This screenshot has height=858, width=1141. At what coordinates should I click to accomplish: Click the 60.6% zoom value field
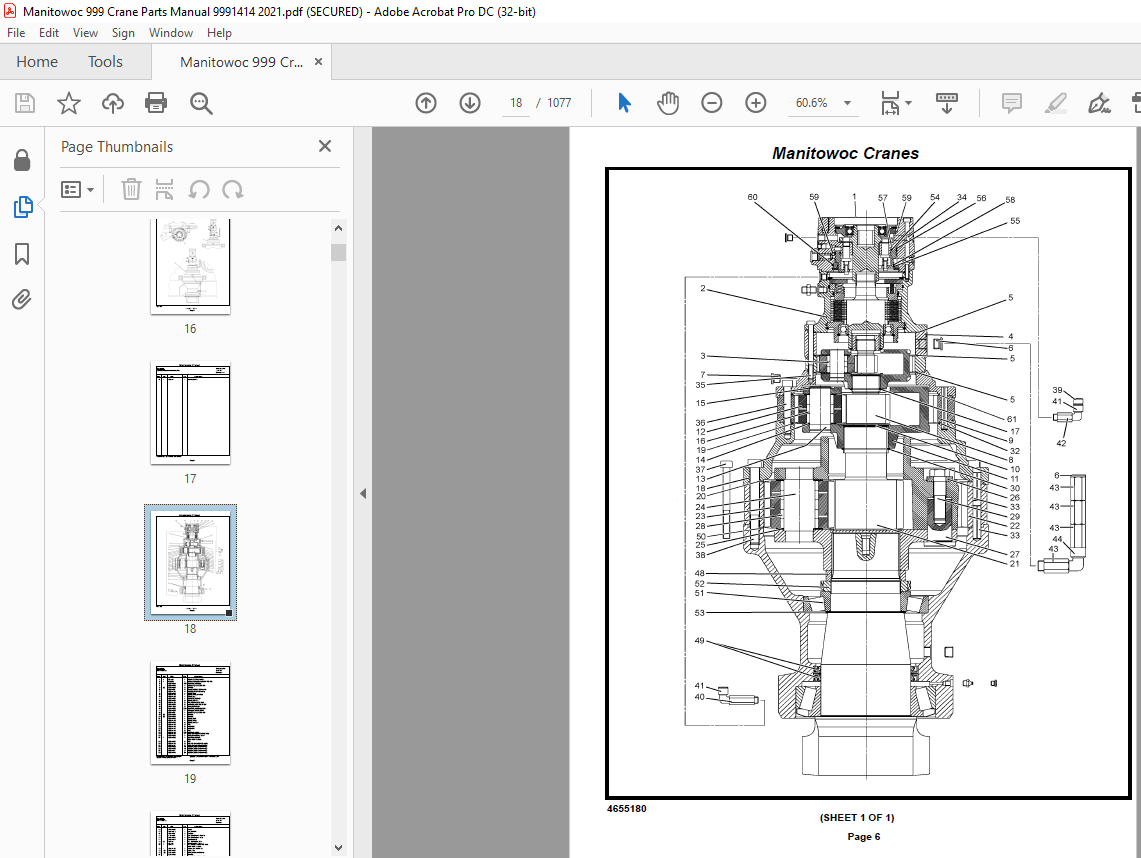[811, 103]
